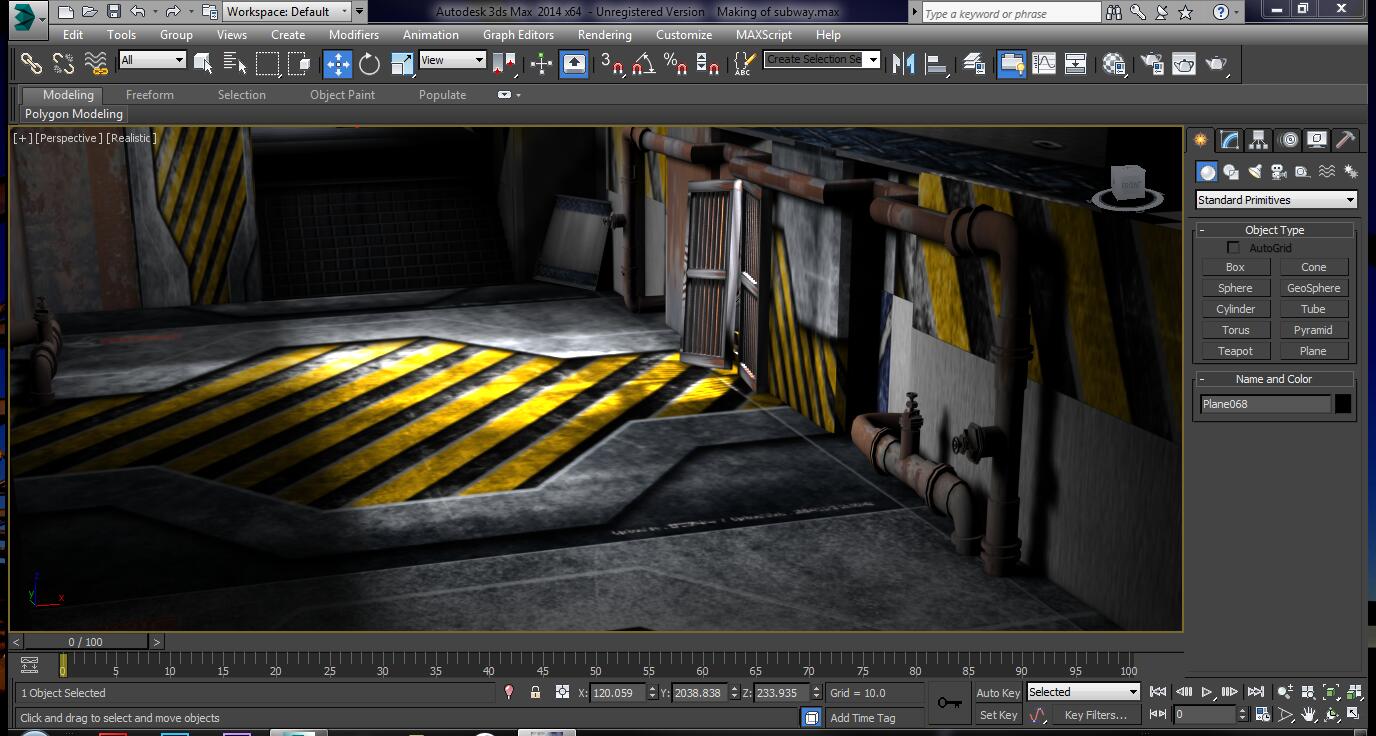Switch to the Freeform ribbon tab

(x=150, y=95)
